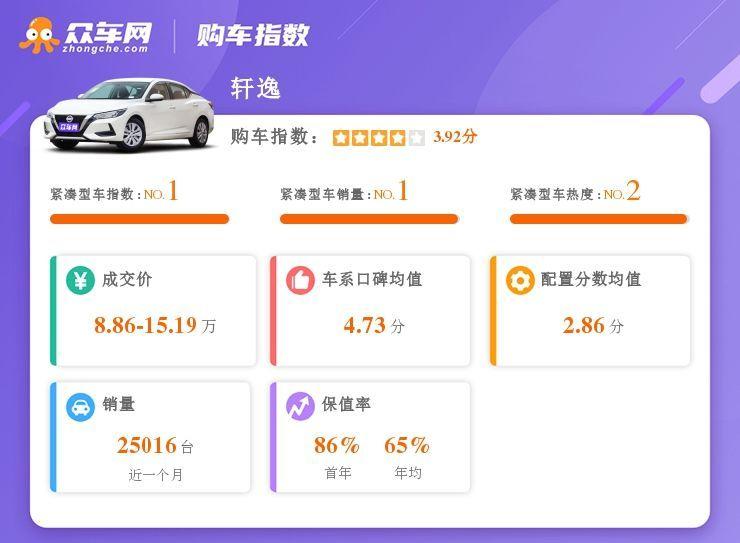Click the green yen 成交价 icon
The width and height of the screenshot is (740, 543).
pyautogui.click(x=80, y=281)
